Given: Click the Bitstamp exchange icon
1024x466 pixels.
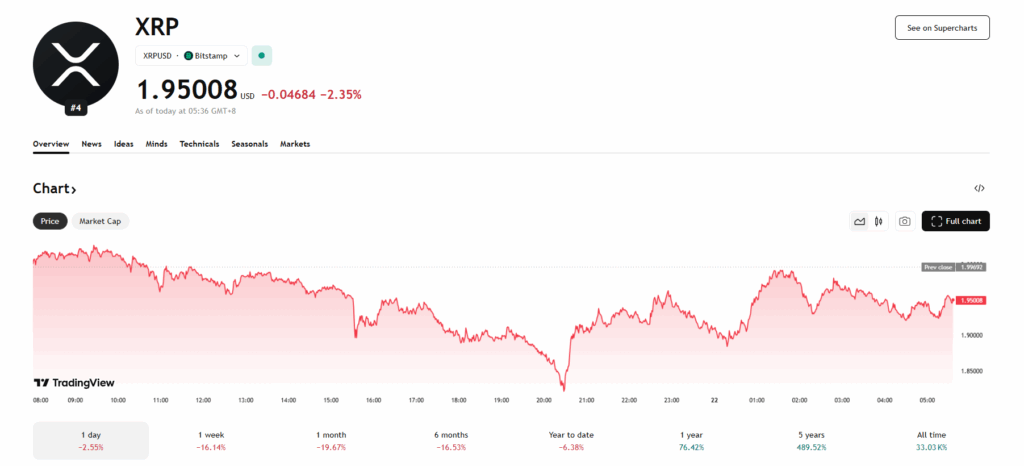Looking at the screenshot, I should point(189,56).
